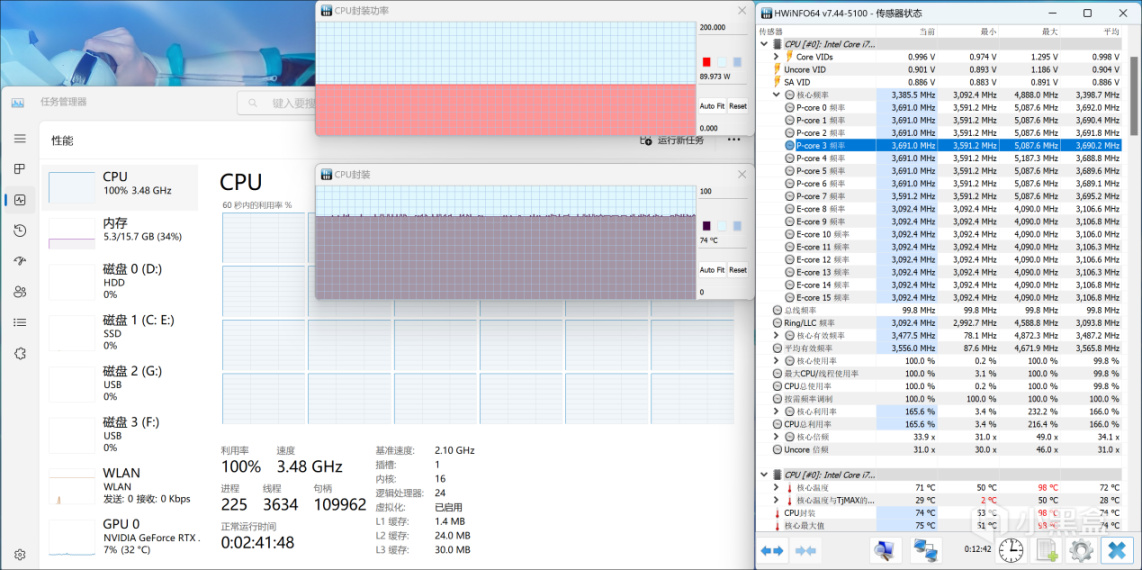Click Core VIDs lightning icon
The image size is (1142, 570).
[789, 56]
